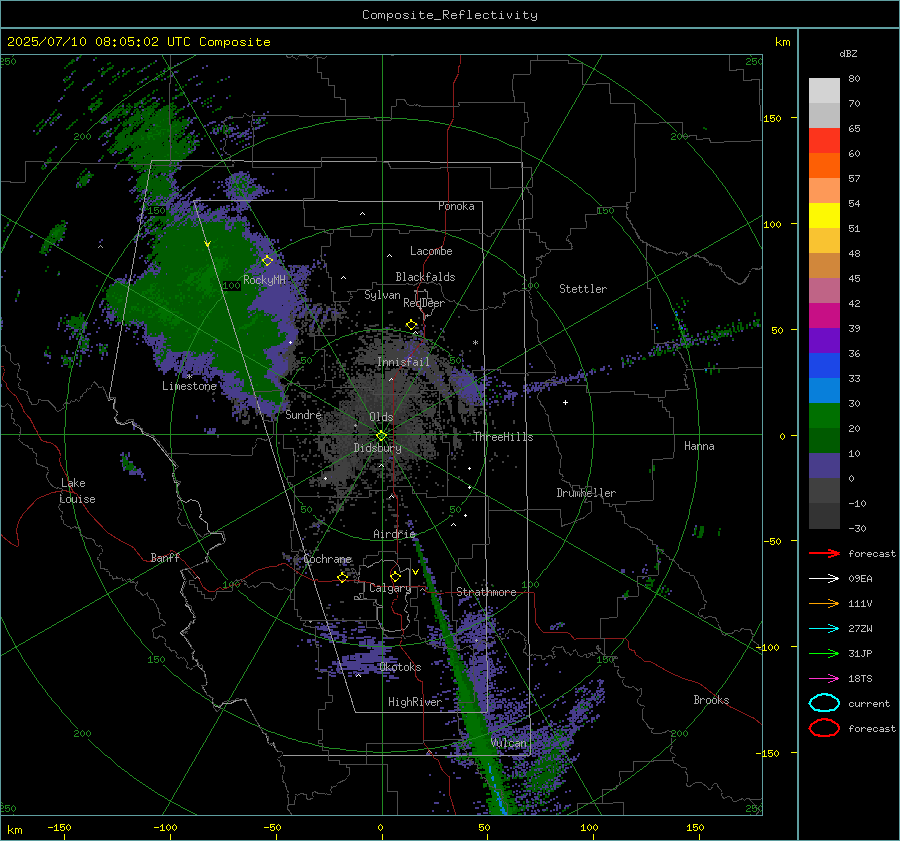
Task: Click the '2025/07/10 08:05:02 UTC Composite' timestamp
Action: point(138,42)
